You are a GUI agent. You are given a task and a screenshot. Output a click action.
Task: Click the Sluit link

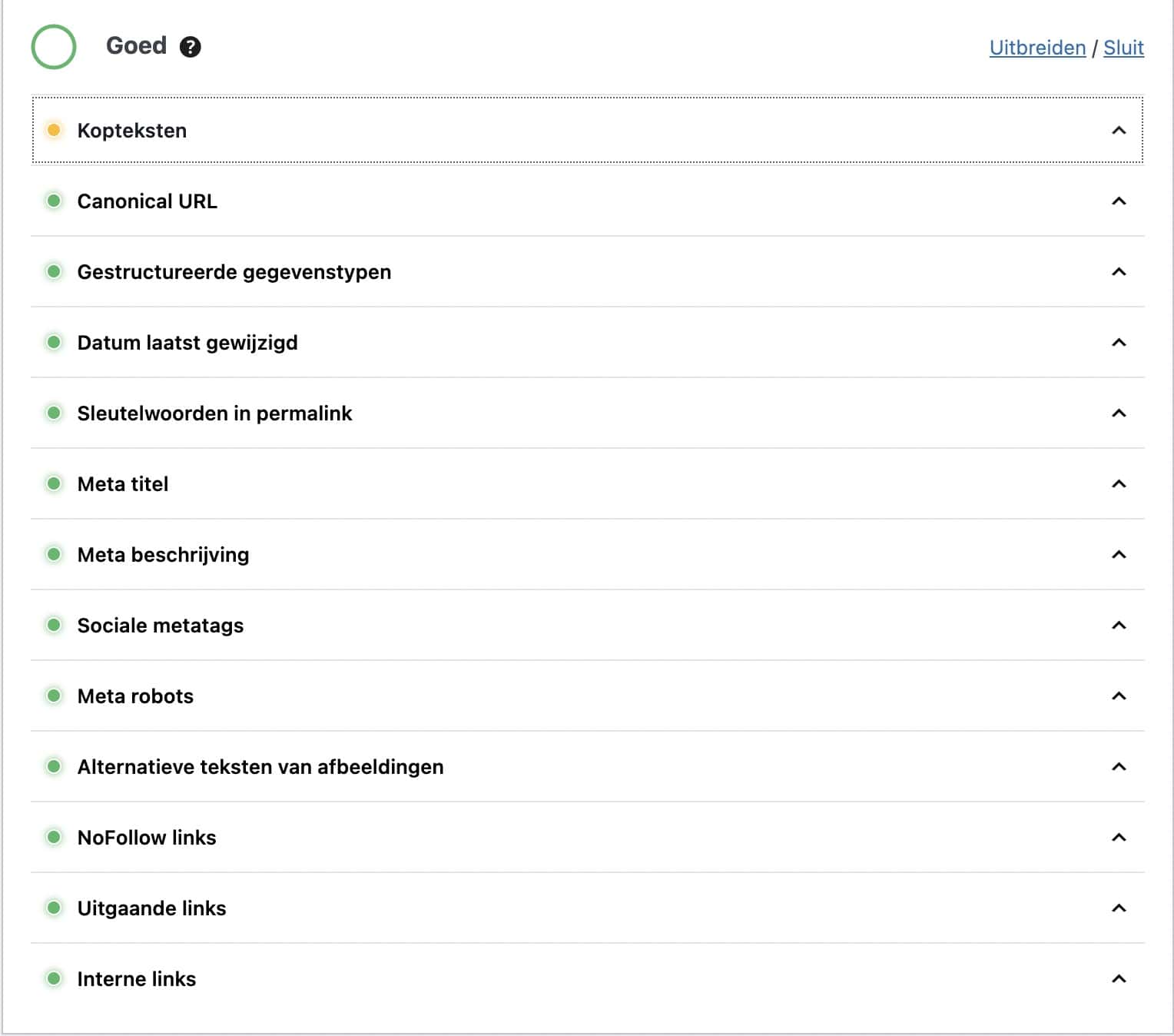[x=1123, y=48]
